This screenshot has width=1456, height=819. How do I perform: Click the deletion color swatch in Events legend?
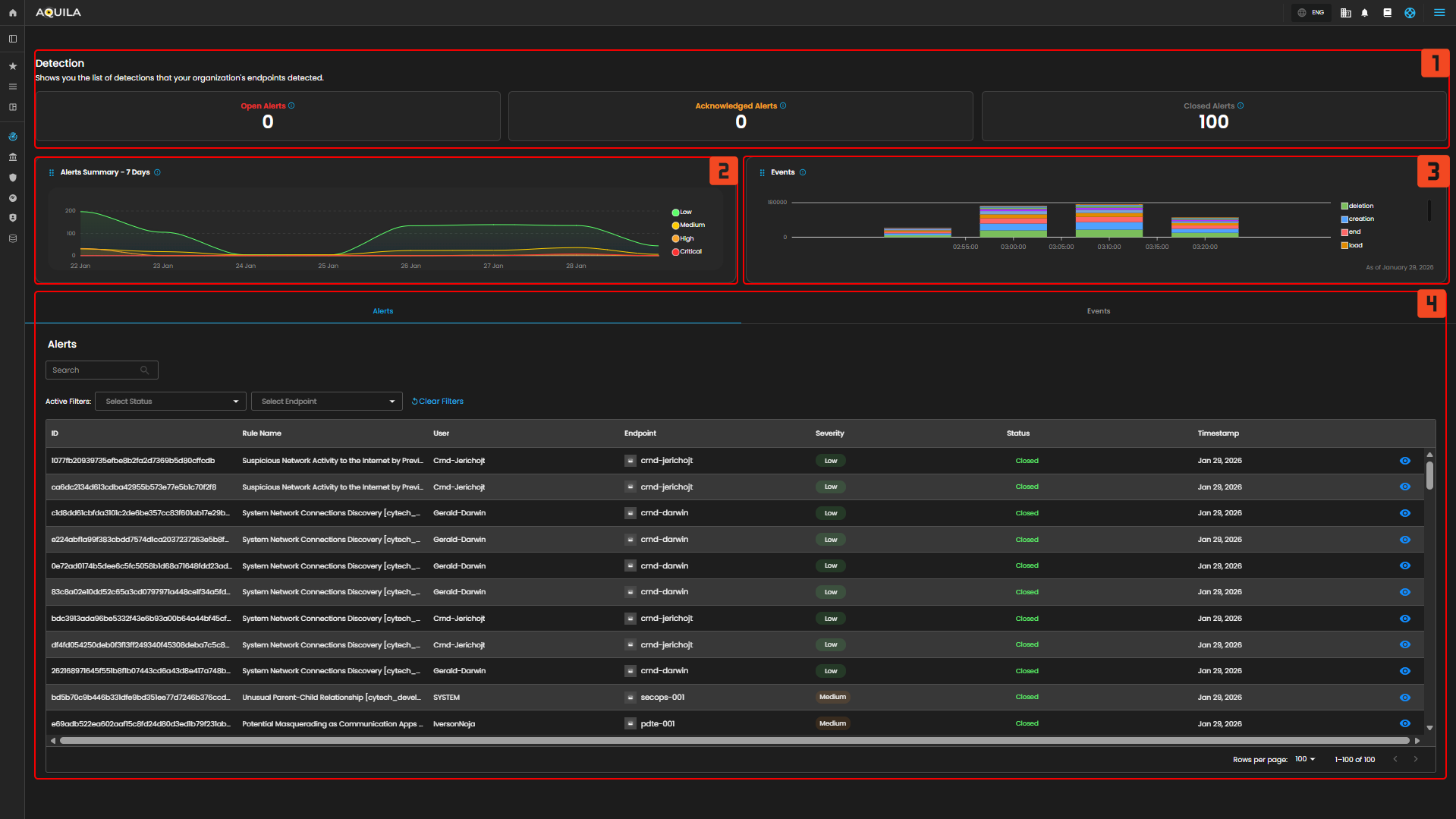coord(1344,206)
